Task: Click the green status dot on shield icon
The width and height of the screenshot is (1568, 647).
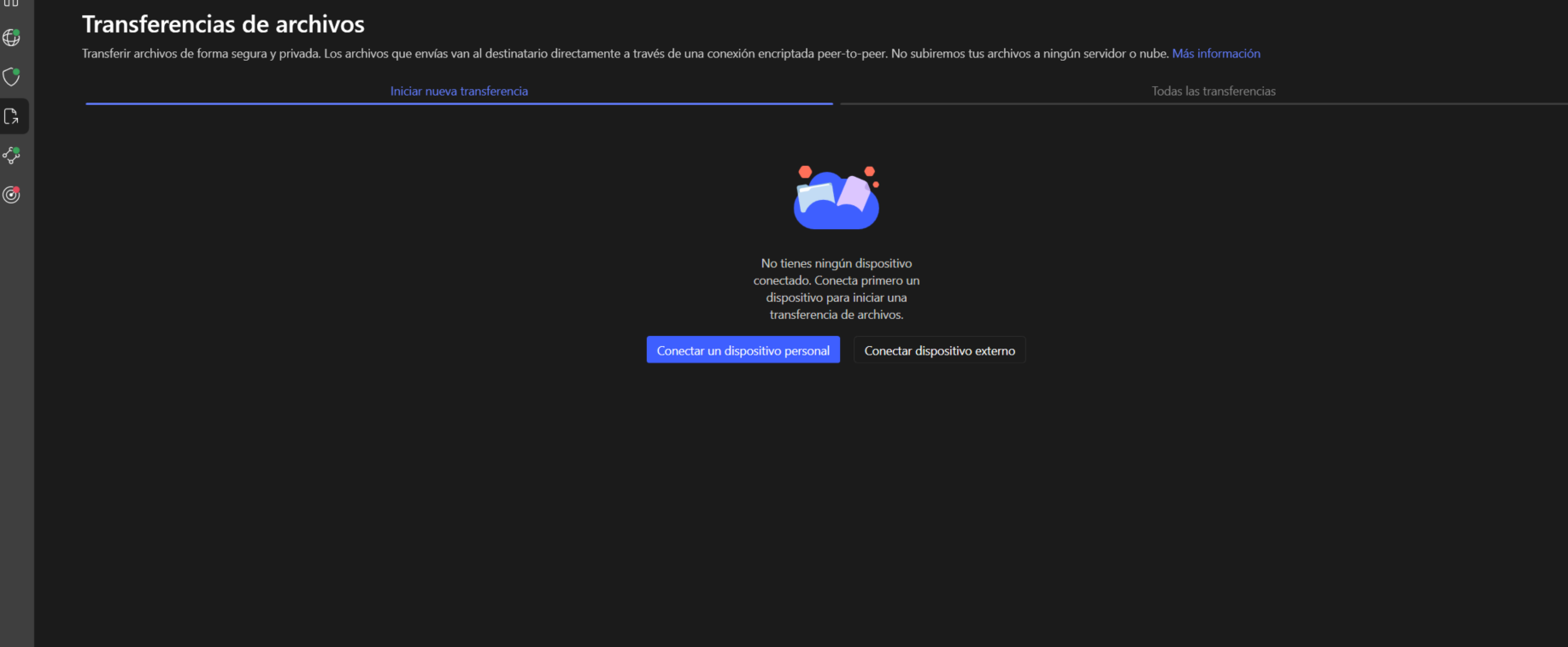Action: [x=16, y=73]
